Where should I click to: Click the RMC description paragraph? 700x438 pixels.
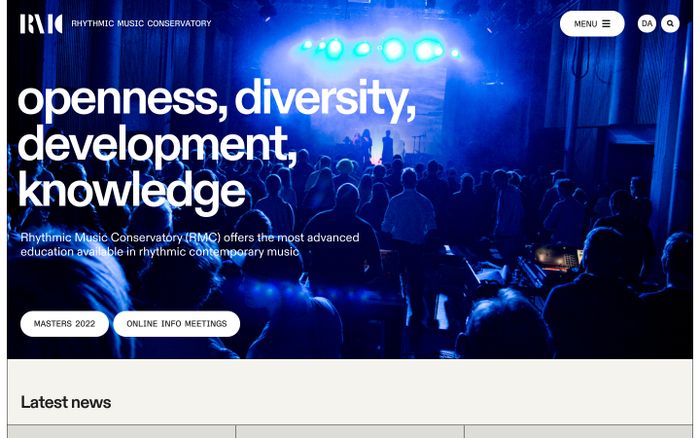190,244
